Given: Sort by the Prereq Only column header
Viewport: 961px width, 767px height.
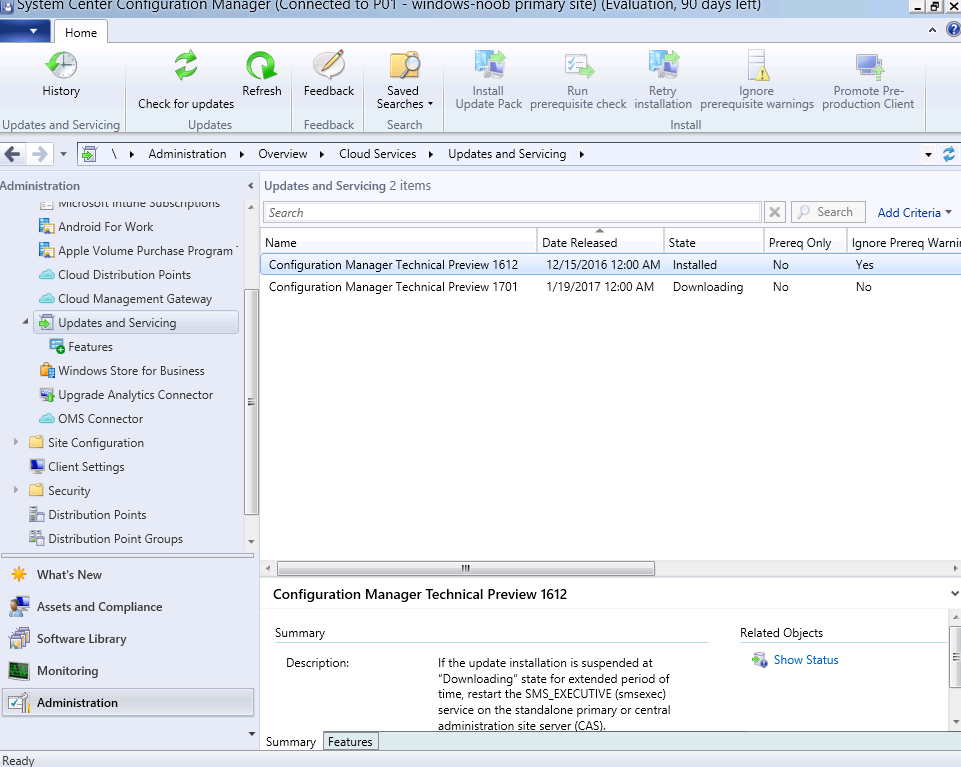Looking at the screenshot, I should (805, 243).
